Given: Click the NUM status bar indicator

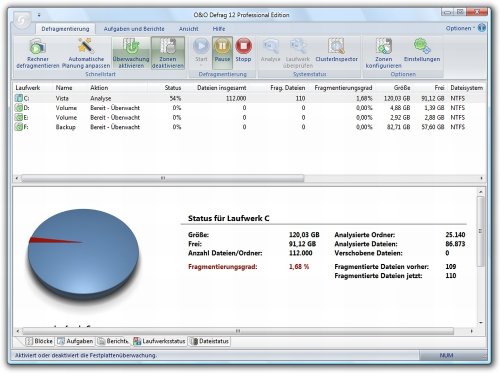Looking at the screenshot, I should point(446,355).
